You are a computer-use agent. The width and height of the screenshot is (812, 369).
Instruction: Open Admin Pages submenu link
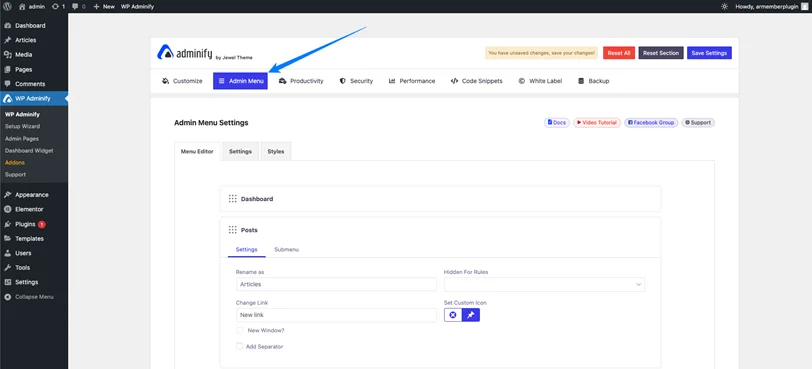pos(22,139)
